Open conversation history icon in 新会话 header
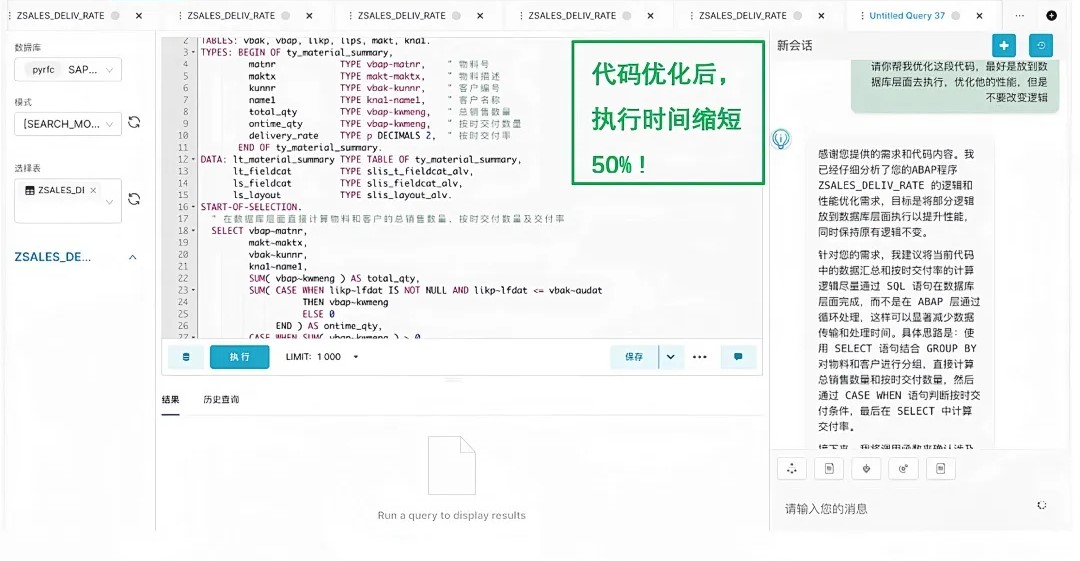 pos(1041,46)
